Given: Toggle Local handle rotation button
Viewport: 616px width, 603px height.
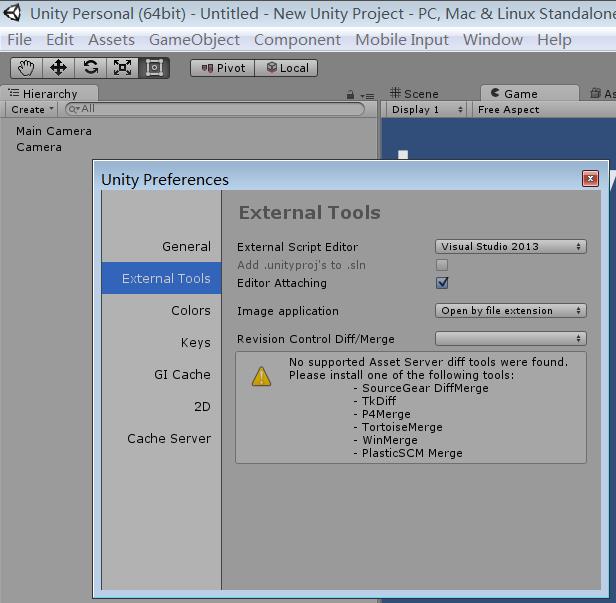Looking at the screenshot, I should [287, 68].
